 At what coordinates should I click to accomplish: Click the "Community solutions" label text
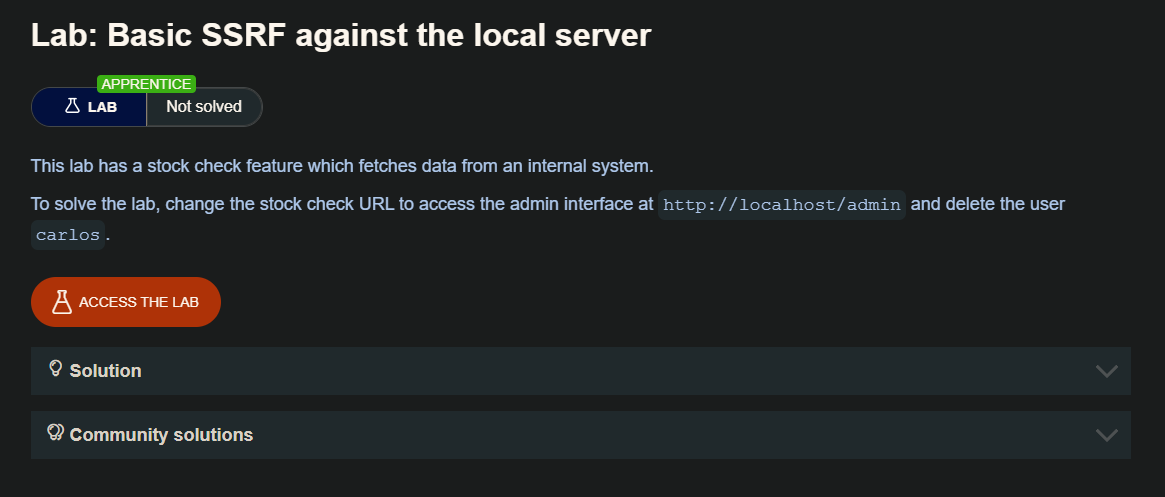(x=161, y=435)
